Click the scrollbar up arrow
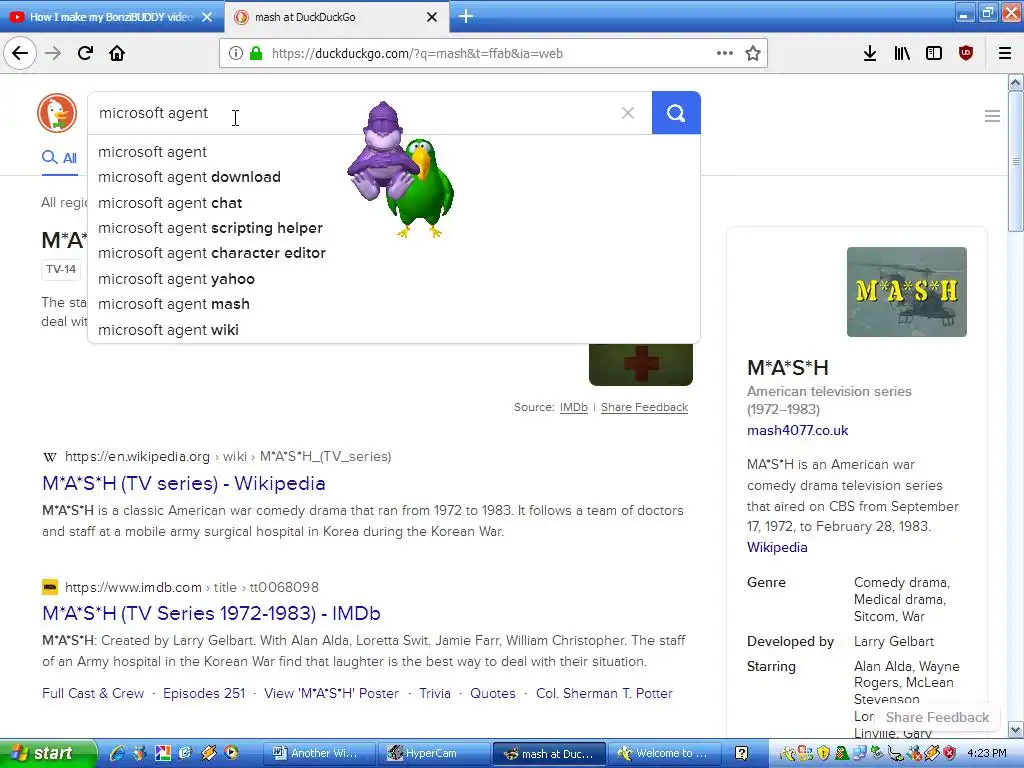Viewport: 1024px width, 768px height. tap(1016, 82)
